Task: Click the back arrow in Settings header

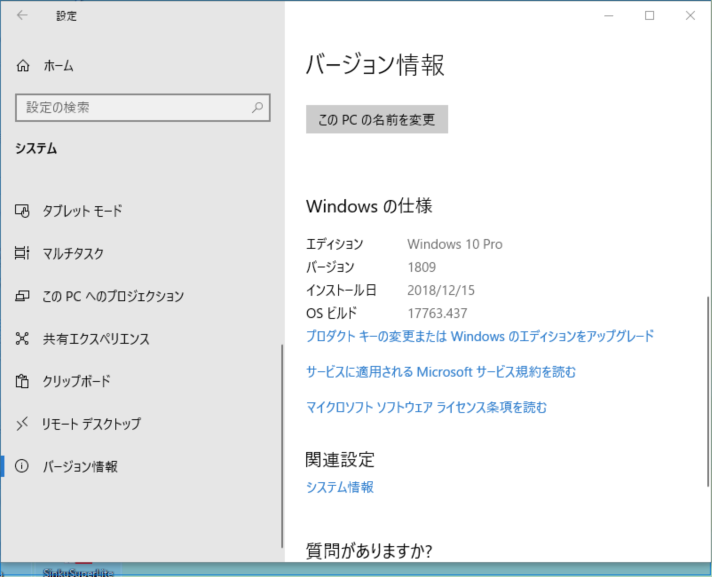Action: pyautogui.click(x=22, y=15)
